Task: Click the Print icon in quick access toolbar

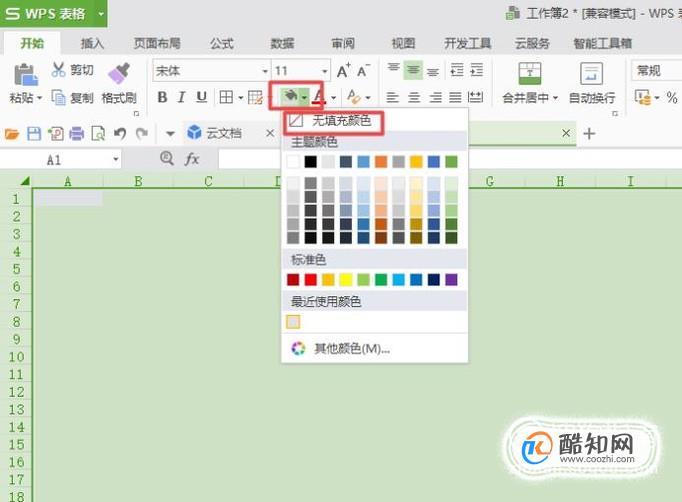Action: [77, 134]
